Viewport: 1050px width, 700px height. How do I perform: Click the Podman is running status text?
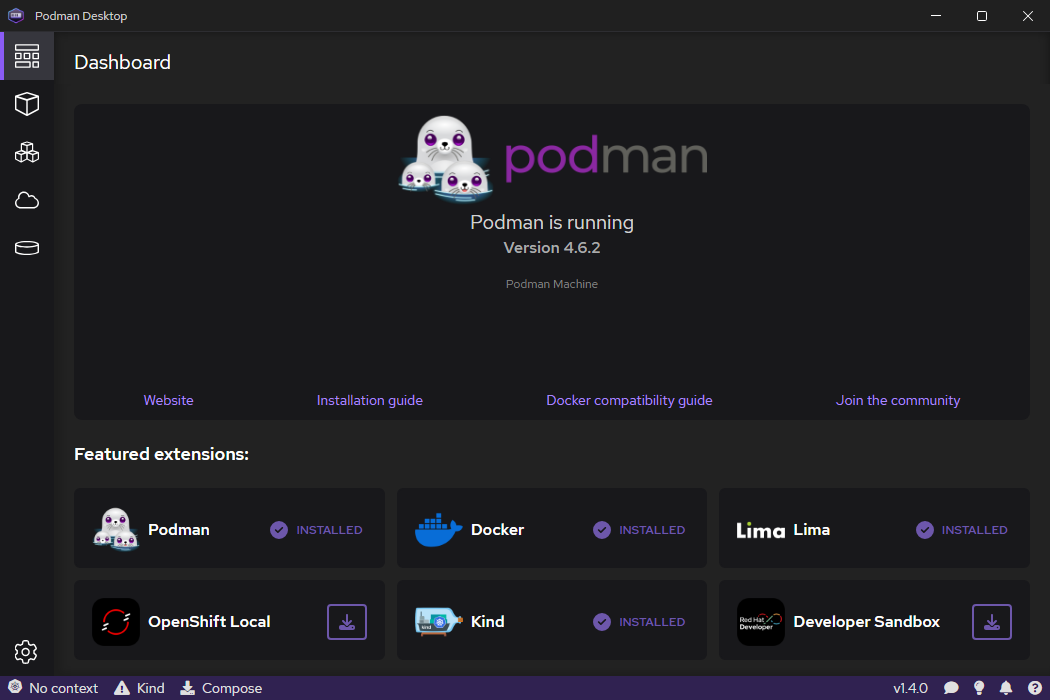[x=552, y=222]
